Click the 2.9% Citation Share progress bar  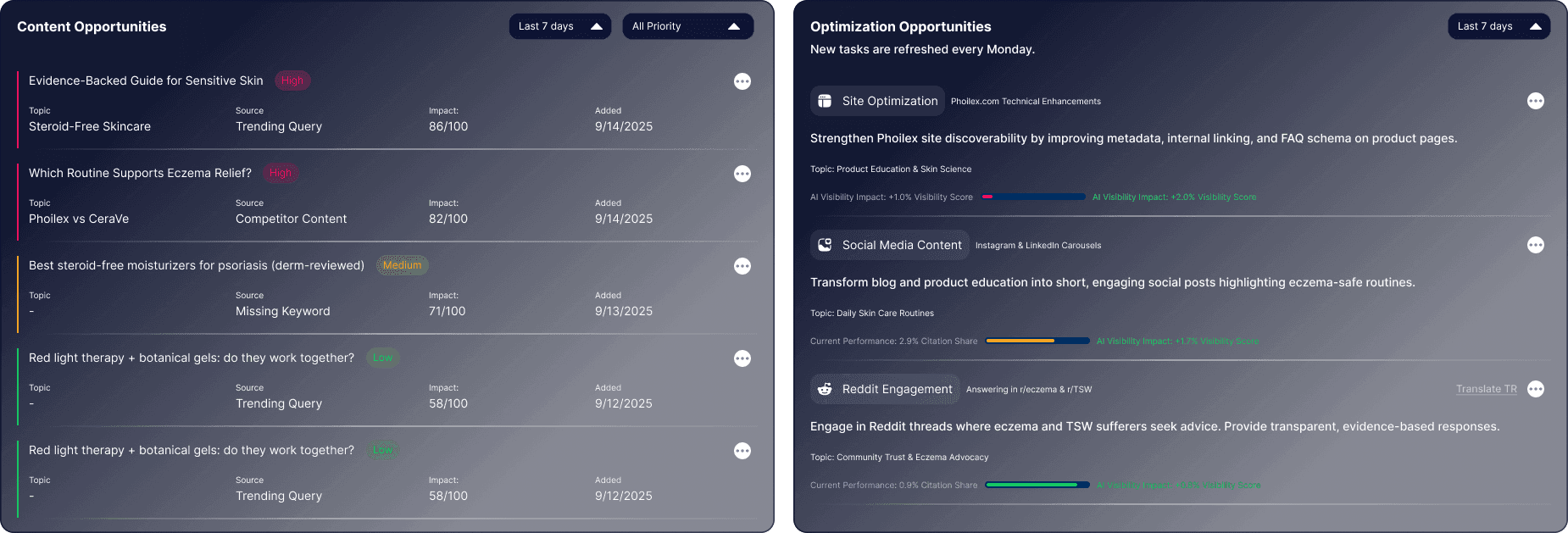pos(1037,341)
